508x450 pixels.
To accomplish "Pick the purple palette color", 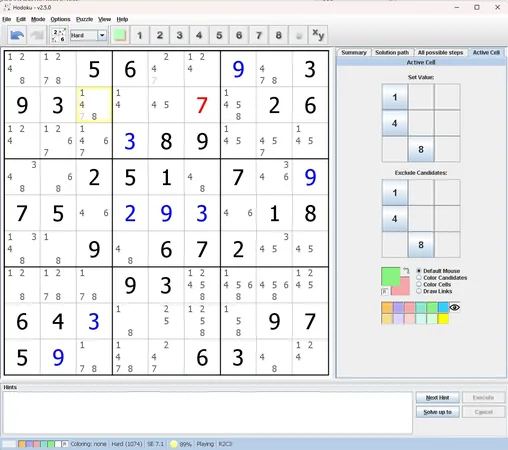I will click(398, 307).
